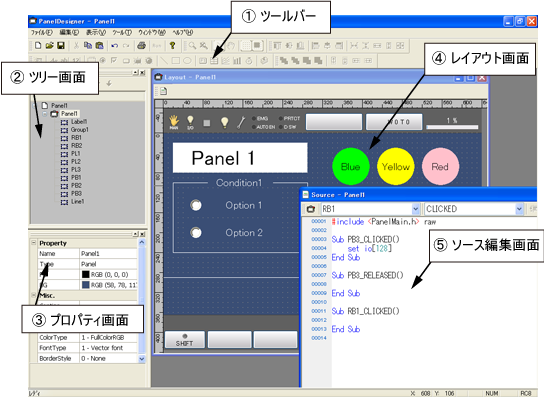Select the Option 1 radio button
Image resolution: width=544 pixels, height=397 pixels.
[196, 205]
